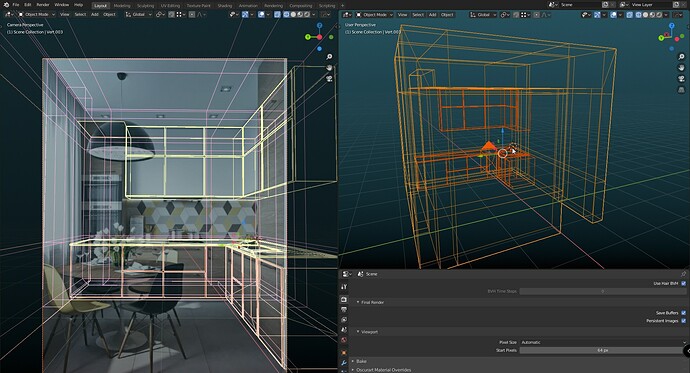The height and width of the screenshot is (373, 690).
Task: Select rendered shading in right viewport
Action: (x=659, y=15)
